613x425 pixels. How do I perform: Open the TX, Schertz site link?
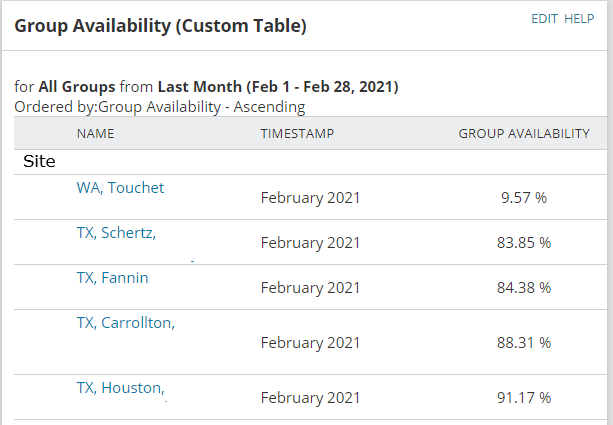point(115,233)
